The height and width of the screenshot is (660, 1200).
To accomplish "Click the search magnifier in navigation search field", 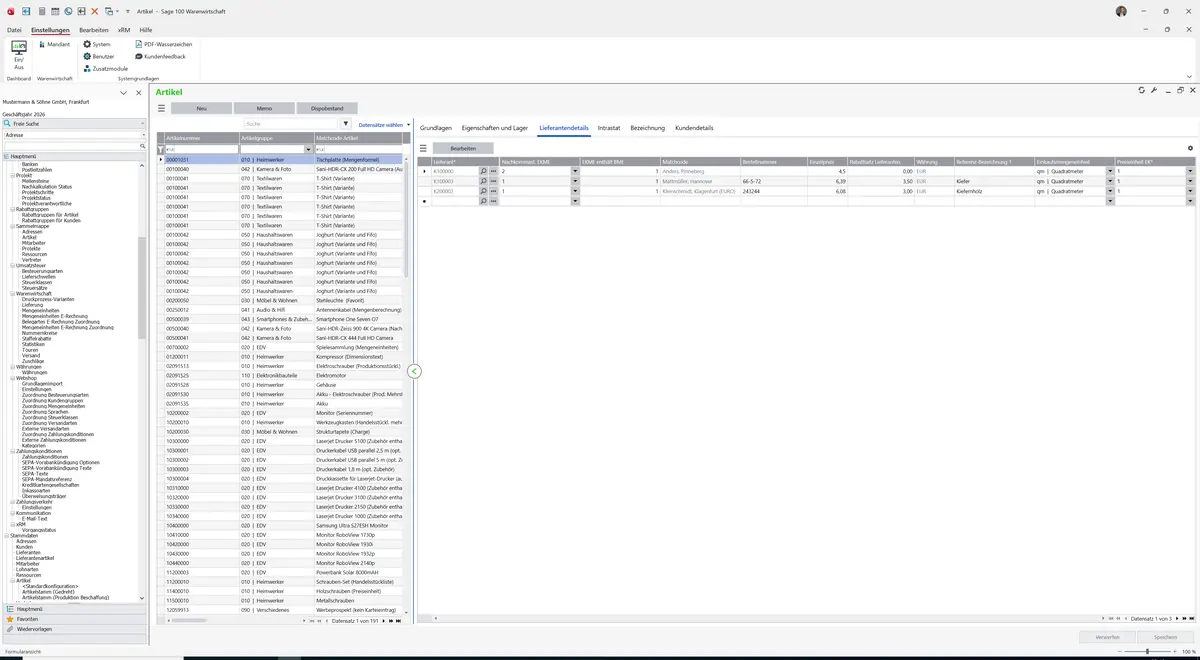I will point(143,146).
